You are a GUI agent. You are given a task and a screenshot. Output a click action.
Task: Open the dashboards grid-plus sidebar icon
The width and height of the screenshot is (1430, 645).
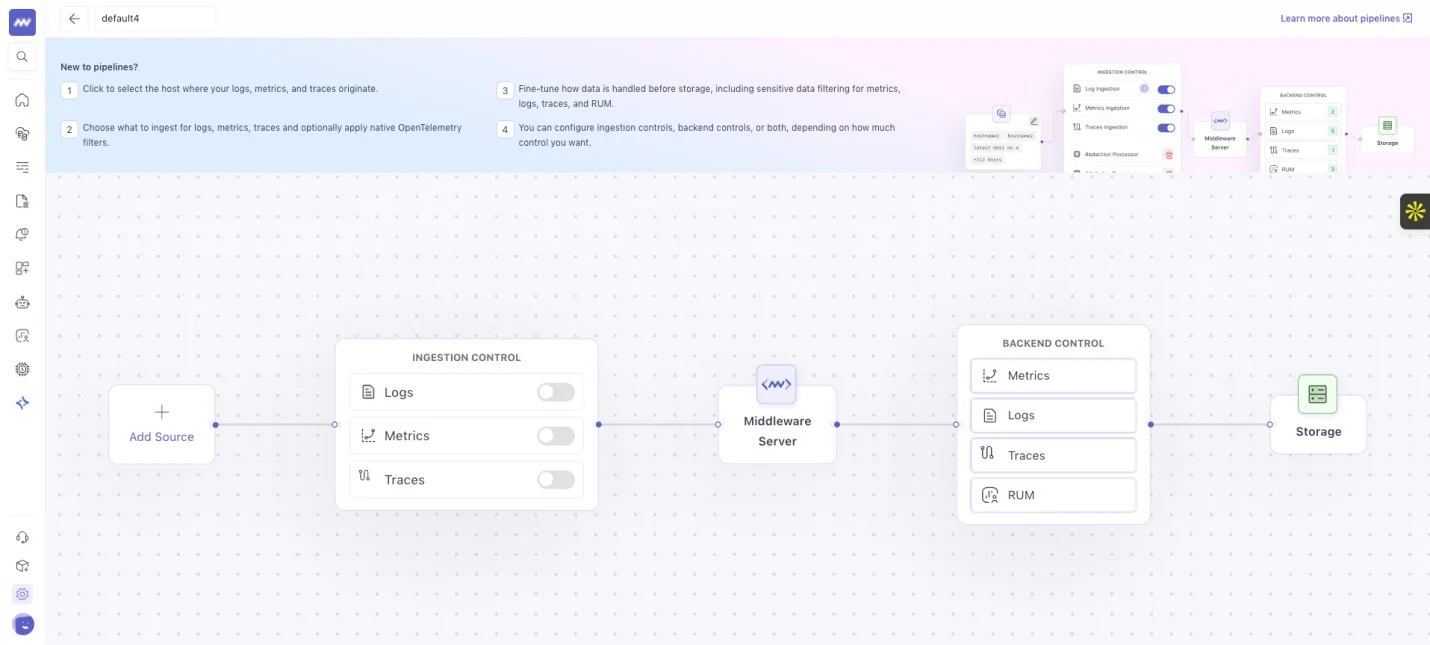[22, 268]
